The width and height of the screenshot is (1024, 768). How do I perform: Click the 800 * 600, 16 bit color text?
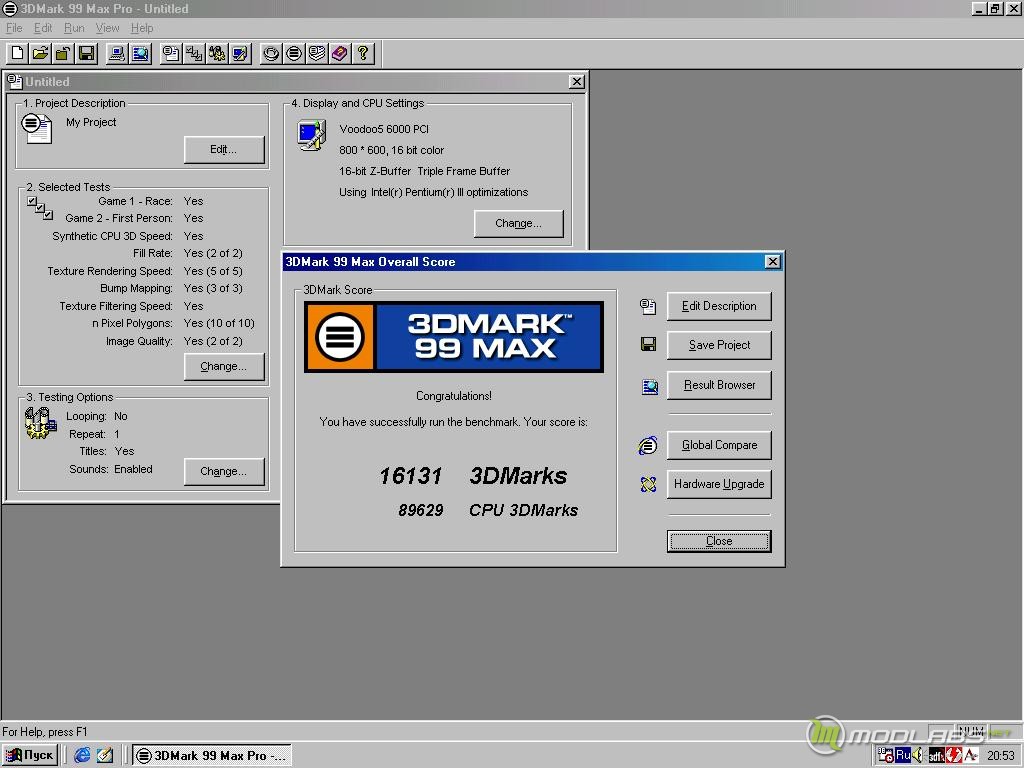391,150
